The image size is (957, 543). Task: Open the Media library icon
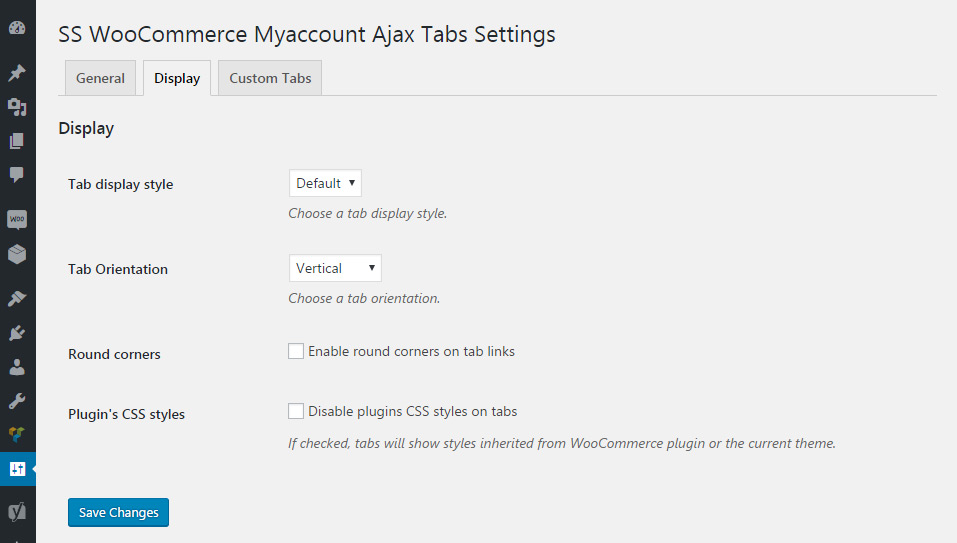(17, 107)
